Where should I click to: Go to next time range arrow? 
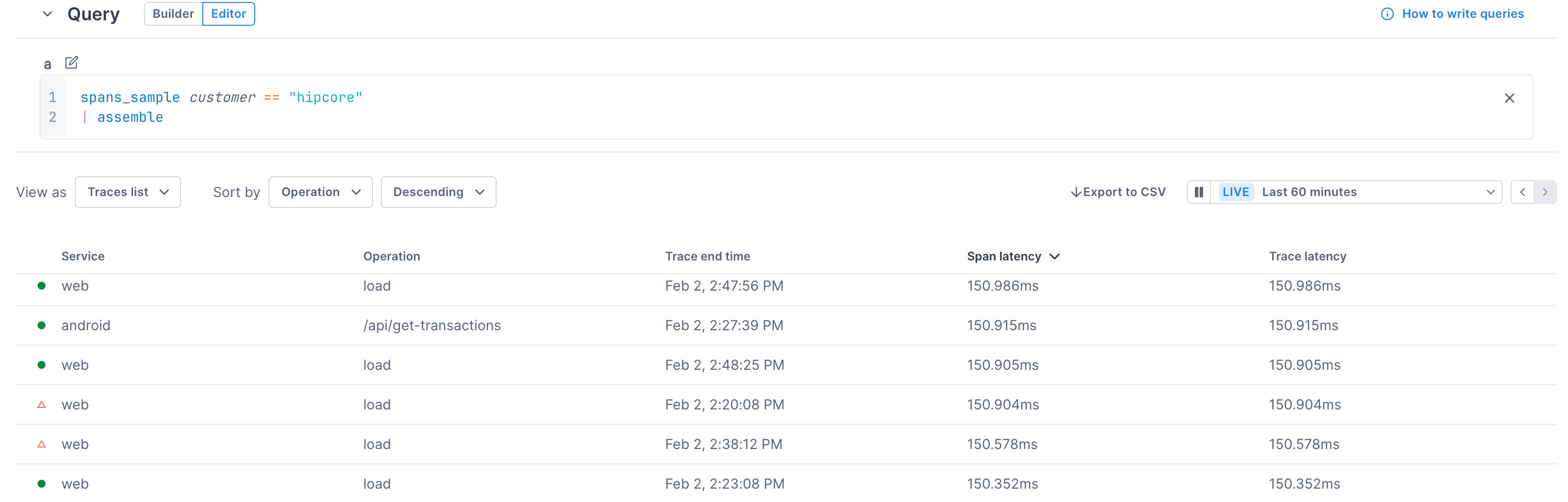1545,192
